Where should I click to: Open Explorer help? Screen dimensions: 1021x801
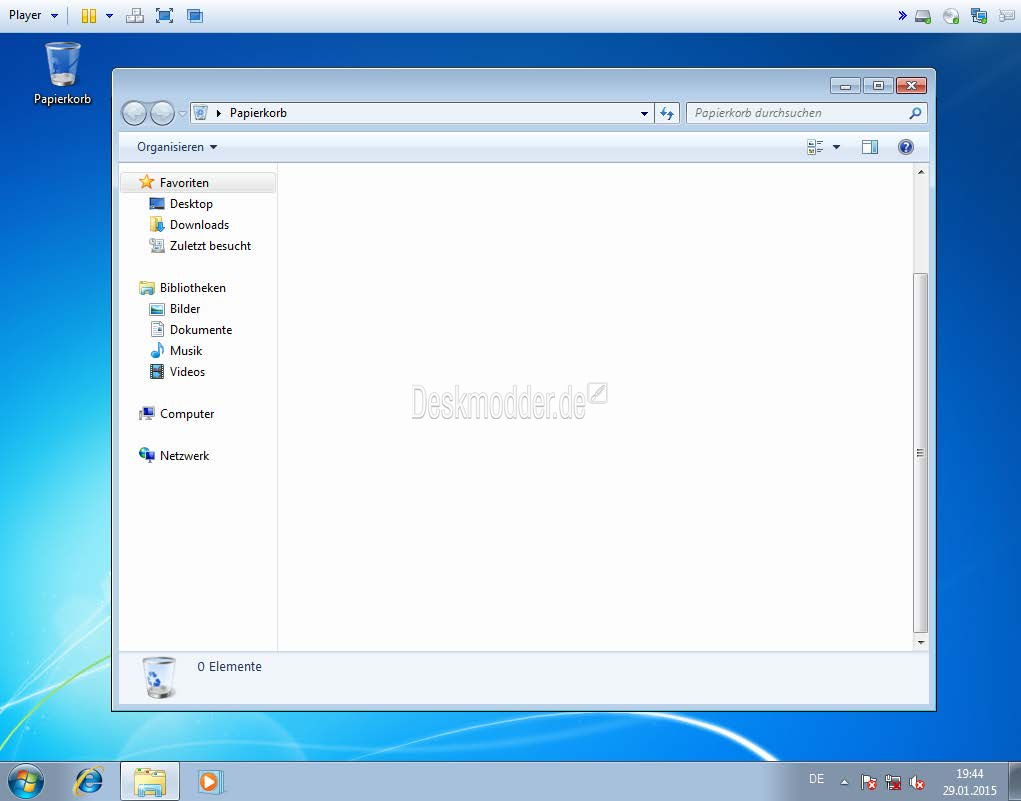(x=905, y=147)
